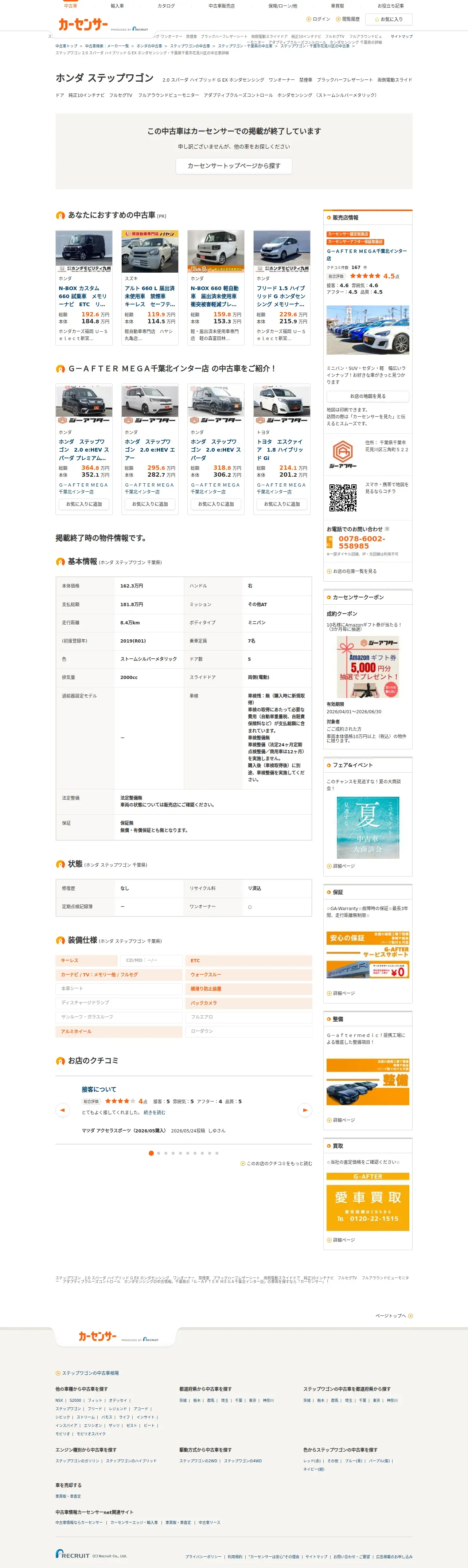Open the 中古車トップ breadcrumb link

click(x=66, y=46)
